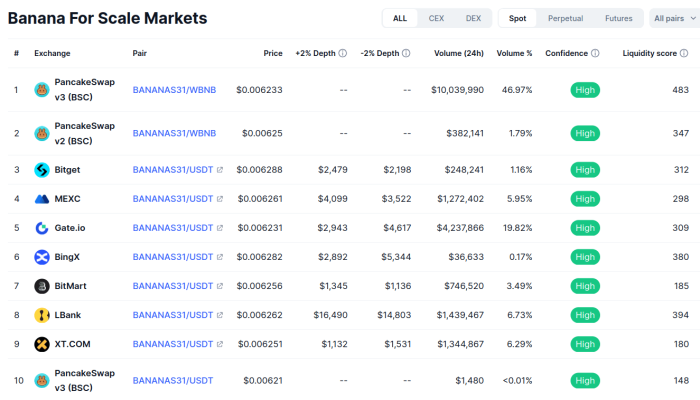700x400 pixels.
Task: Click the High confidence badge for Bitget
Action: point(585,170)
